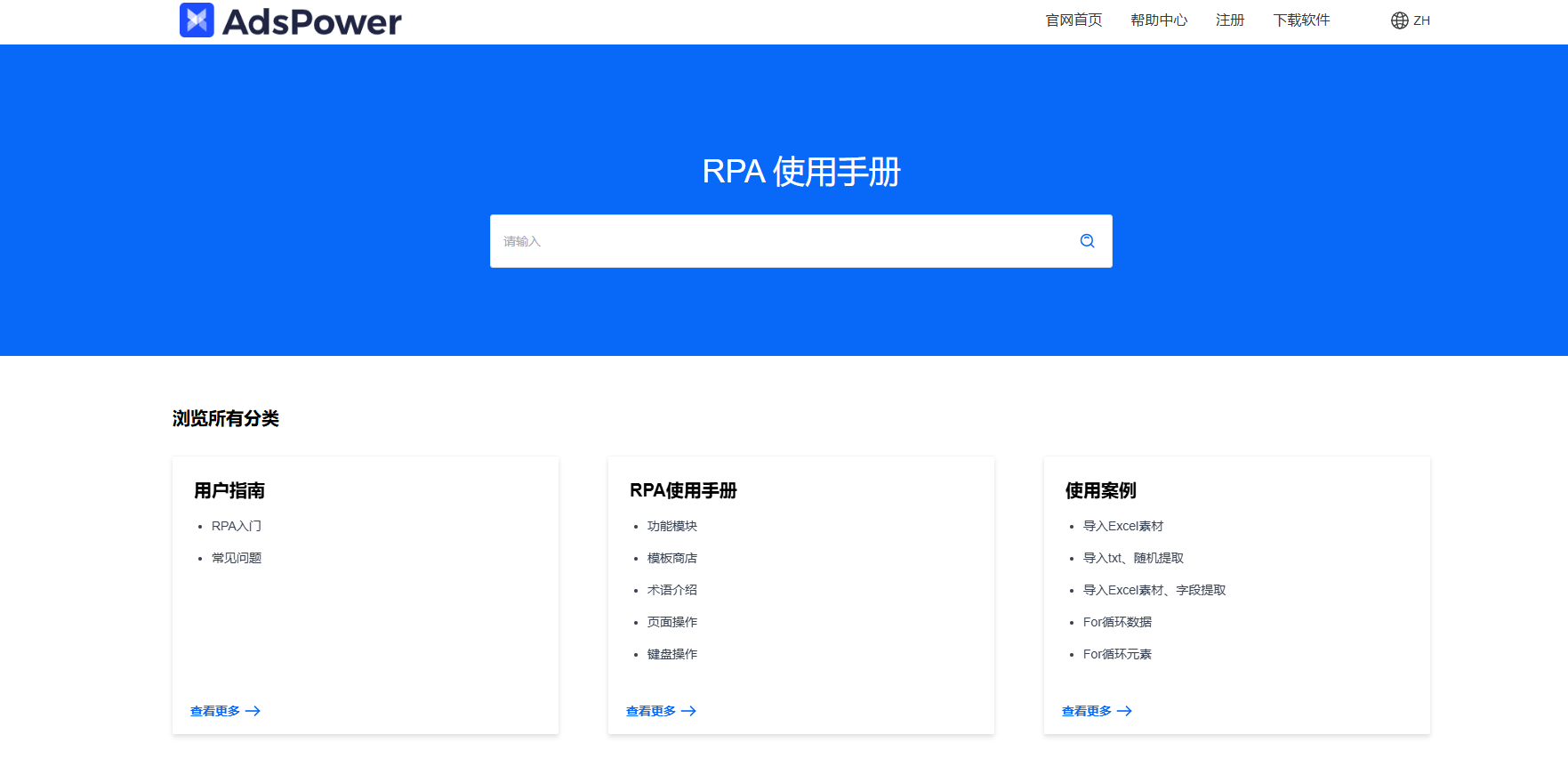Open the RPA使用手册 card heading
Screen dimensions: 1568x767
click(683, 490)
